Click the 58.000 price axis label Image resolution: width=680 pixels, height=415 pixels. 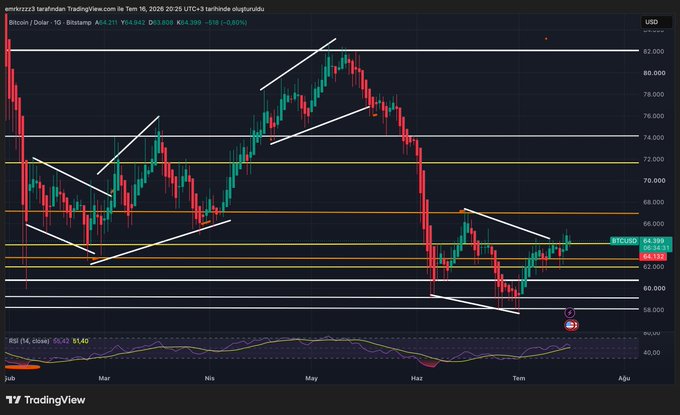tap(654, 310)
